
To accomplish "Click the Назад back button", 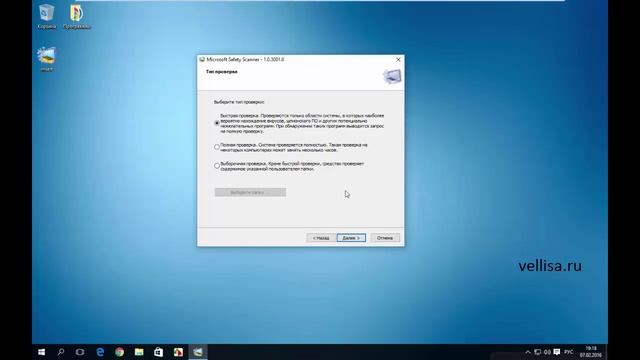I will 321,238.
